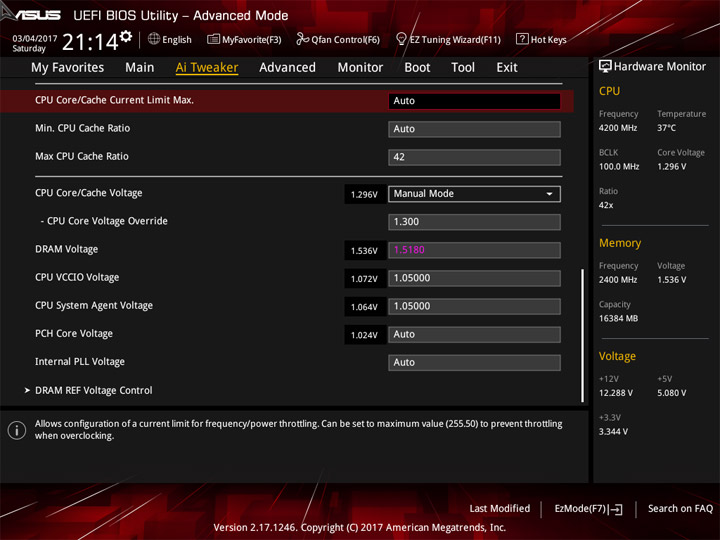The image size is (720, 540).
Task: Click the Min. CPU Cache Ratio field
Action: point(474,129)
